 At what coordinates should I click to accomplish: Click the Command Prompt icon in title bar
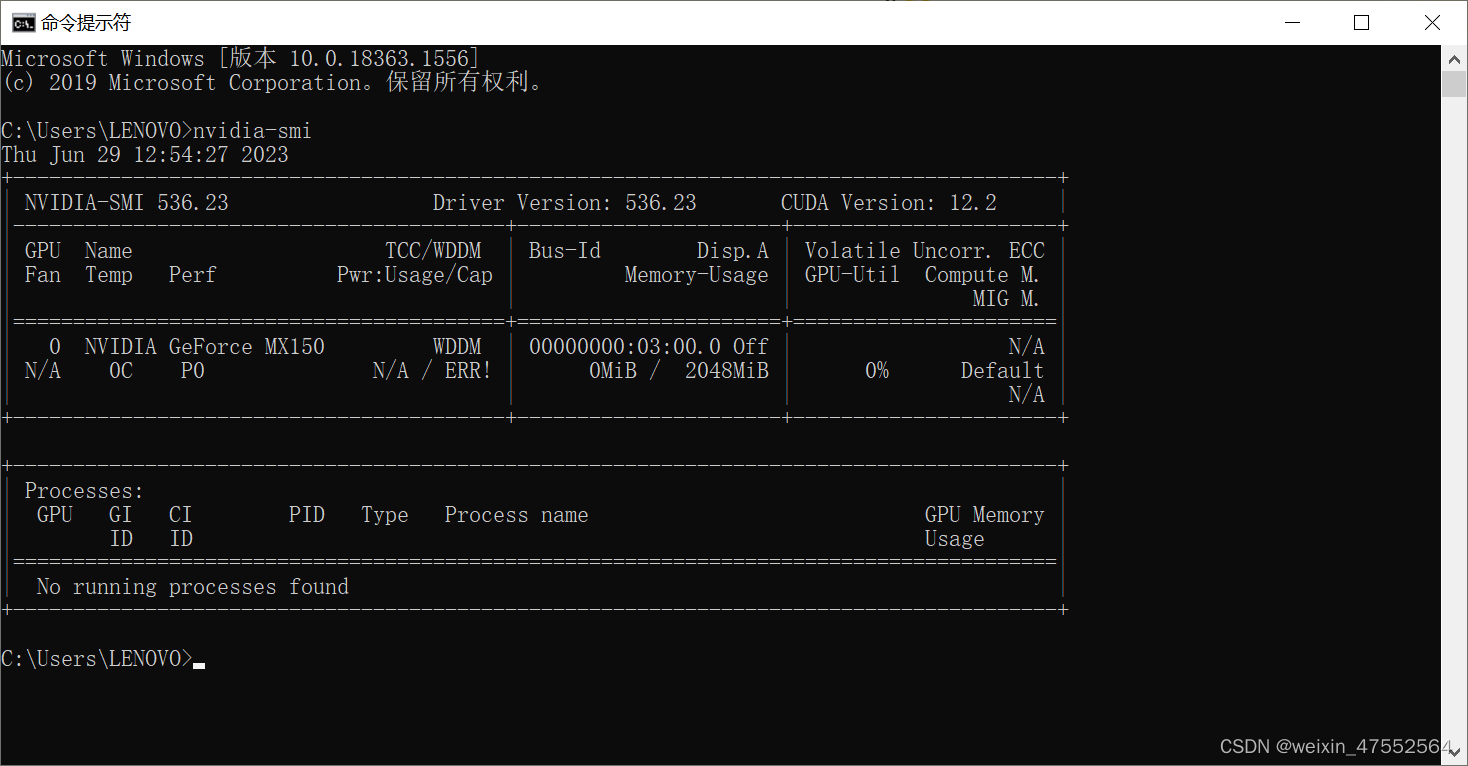[23, 22]
